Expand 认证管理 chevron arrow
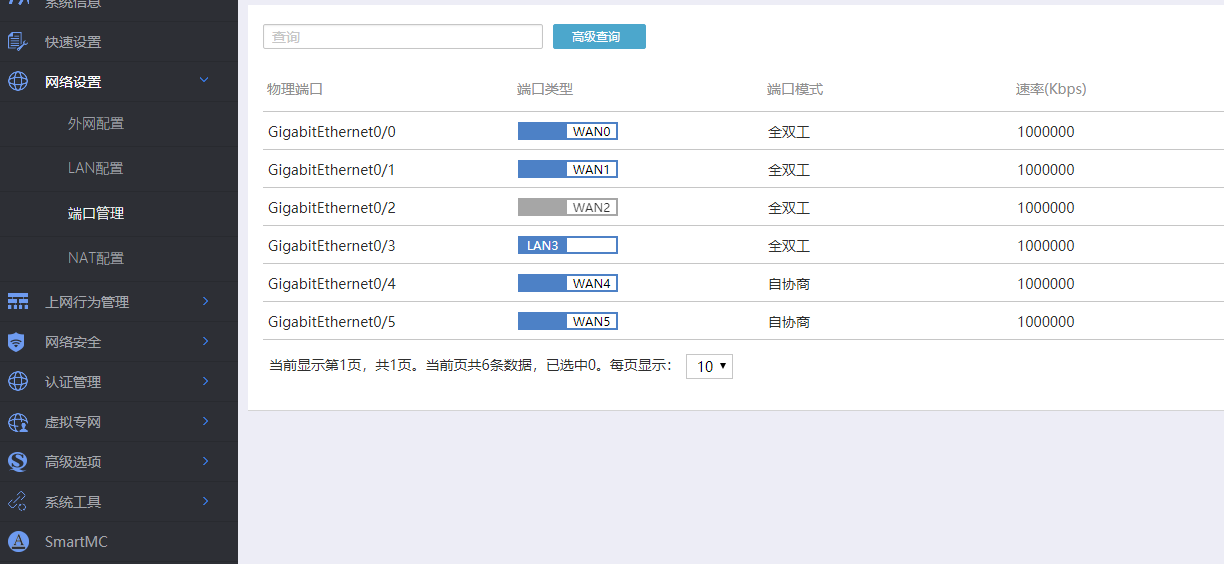The height and width of the screenshot is (564, 1224). click(205, 381)
